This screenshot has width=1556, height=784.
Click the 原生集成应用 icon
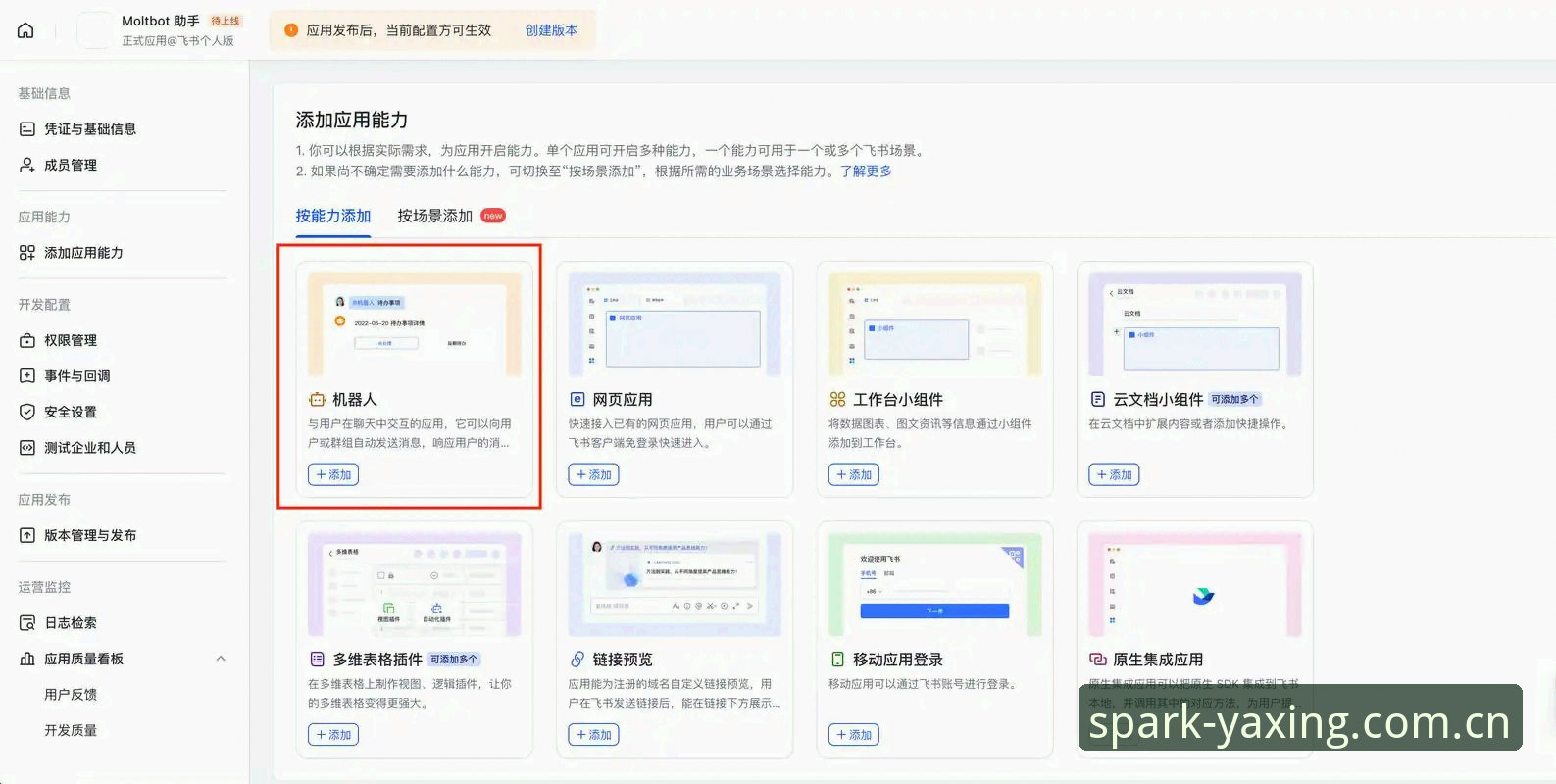point(1098,660)
